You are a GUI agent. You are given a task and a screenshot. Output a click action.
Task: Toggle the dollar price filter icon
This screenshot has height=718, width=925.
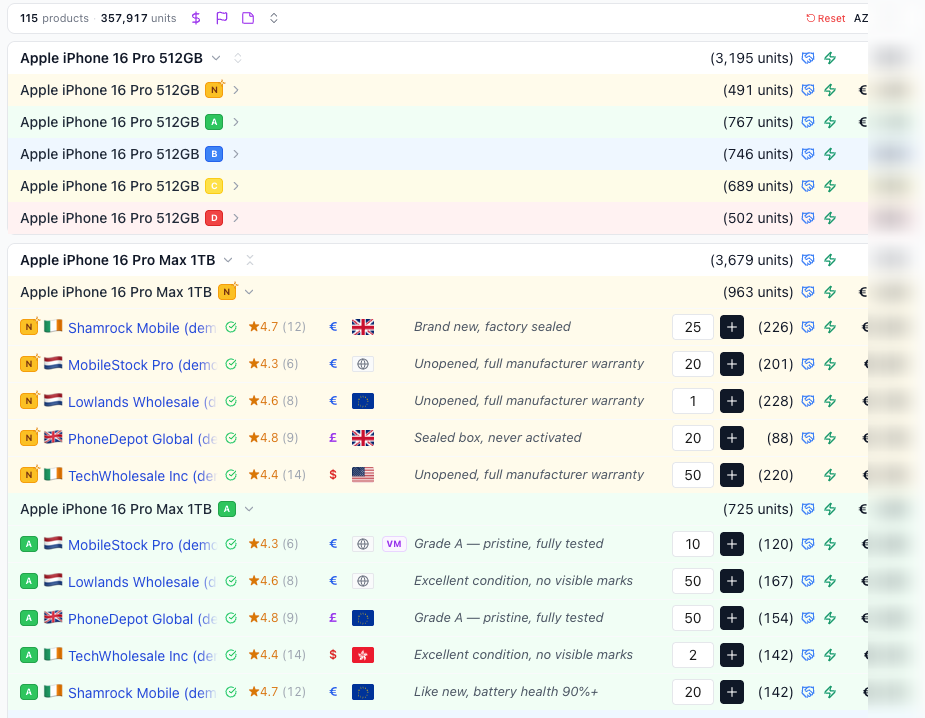point(196,18)
